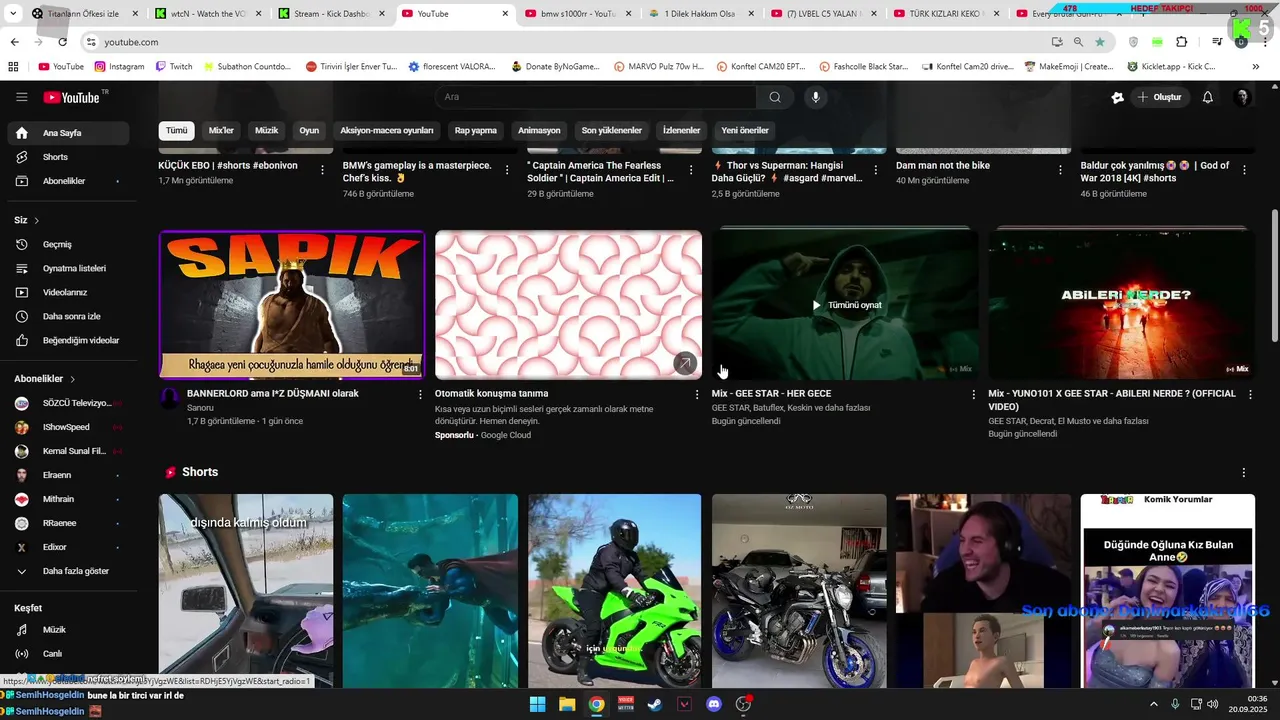Open Geçmiş history page
Image resolution: width=1280 pixels, height=720 pixels.
pos(68,244)
